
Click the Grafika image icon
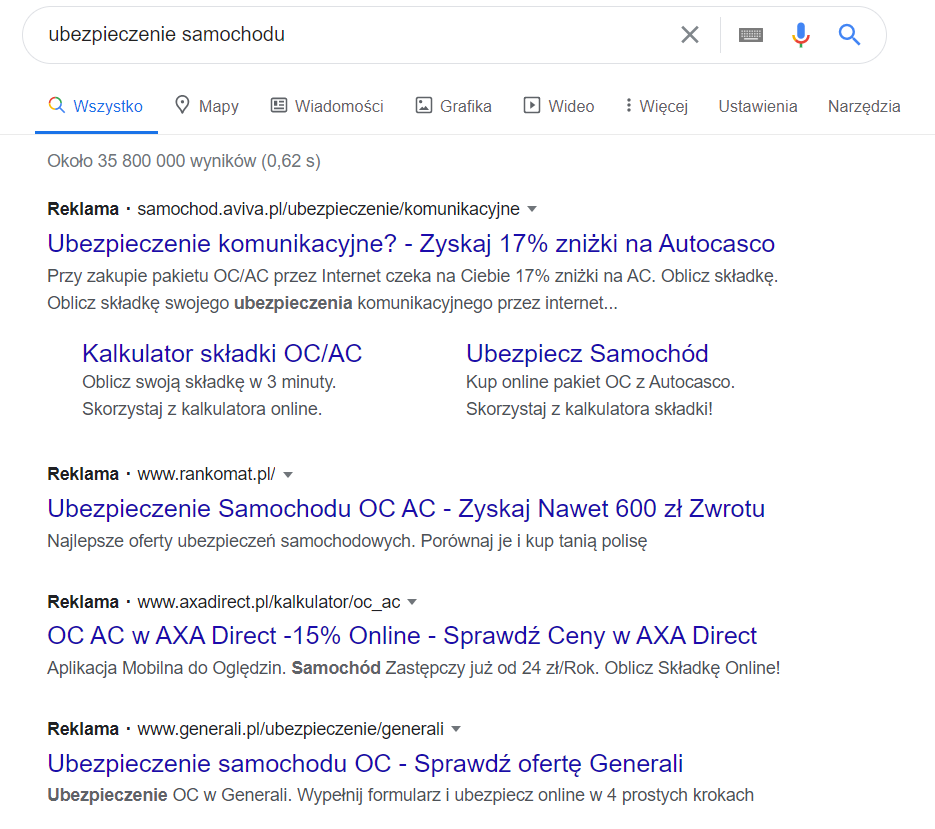tap(423, 106)
